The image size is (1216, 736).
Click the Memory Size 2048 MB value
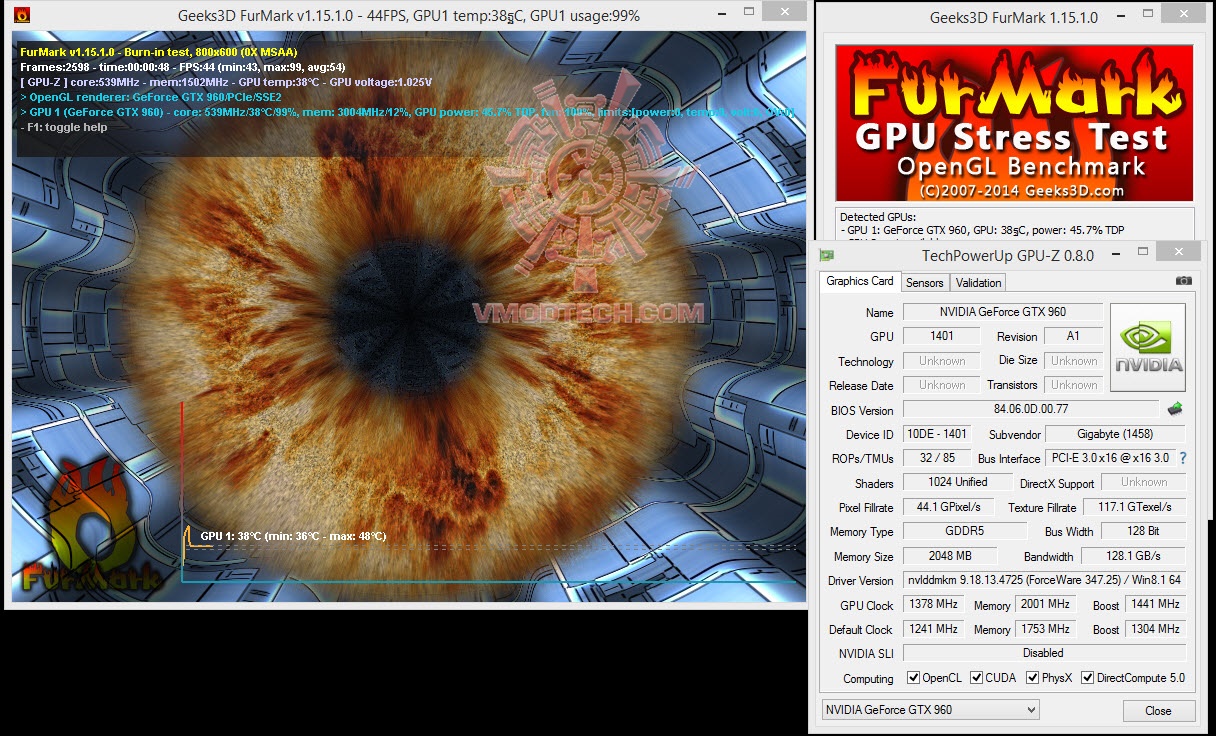tap(950, 556)
